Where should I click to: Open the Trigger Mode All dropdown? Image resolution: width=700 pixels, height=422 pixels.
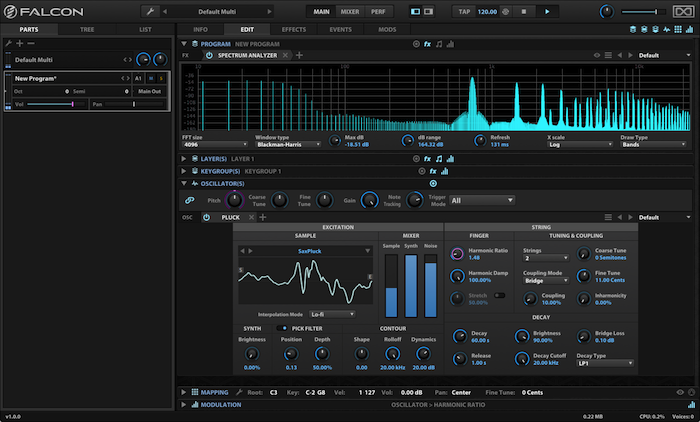click(x=482, y=201)
